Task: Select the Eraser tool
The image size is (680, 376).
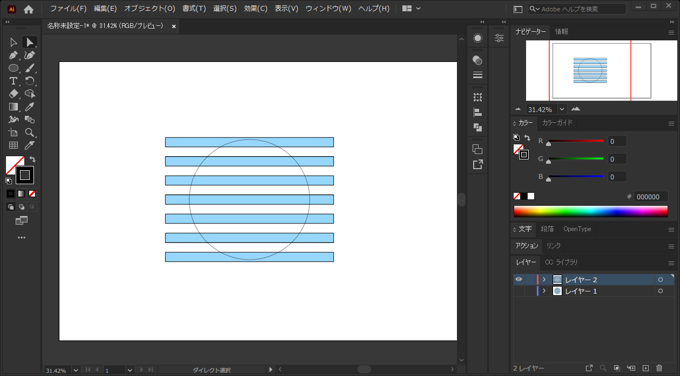Action: pyautogui.click(x=13, y=94)
